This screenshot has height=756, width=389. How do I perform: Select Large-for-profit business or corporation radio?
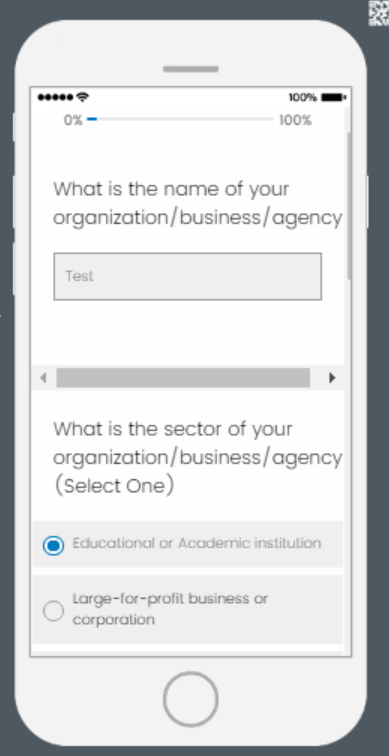pos(53,611)
